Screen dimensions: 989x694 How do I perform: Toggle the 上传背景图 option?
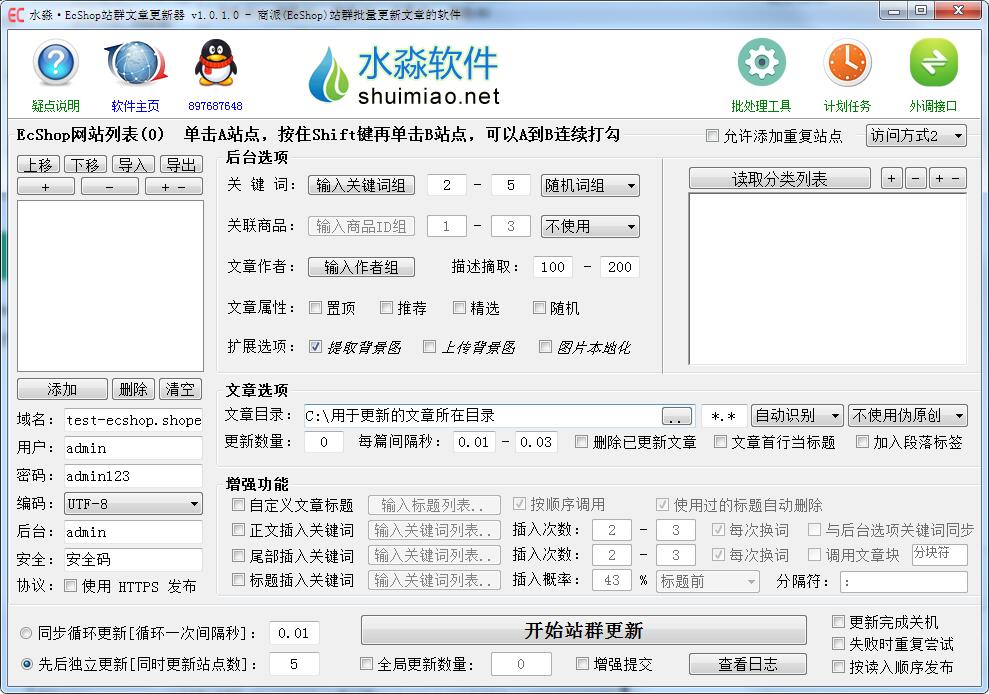(x=430, y=347)
